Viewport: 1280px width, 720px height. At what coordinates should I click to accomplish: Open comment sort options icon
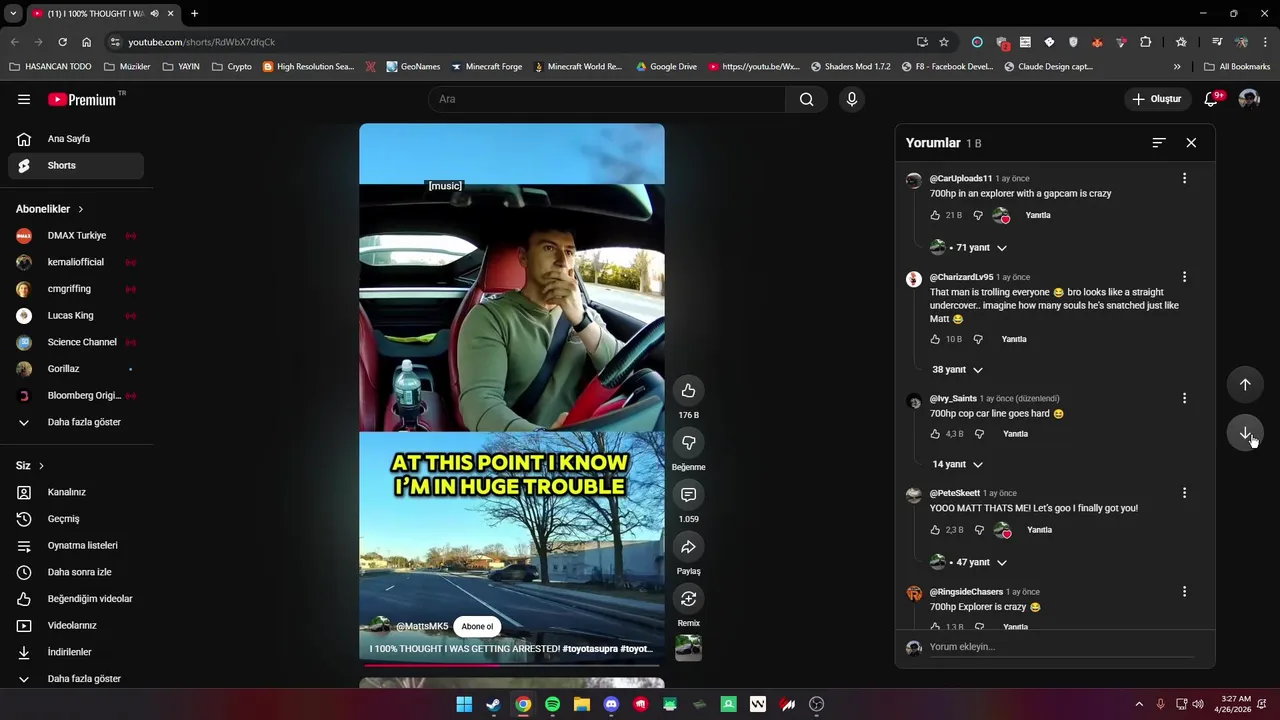[x=1159, y=143]
